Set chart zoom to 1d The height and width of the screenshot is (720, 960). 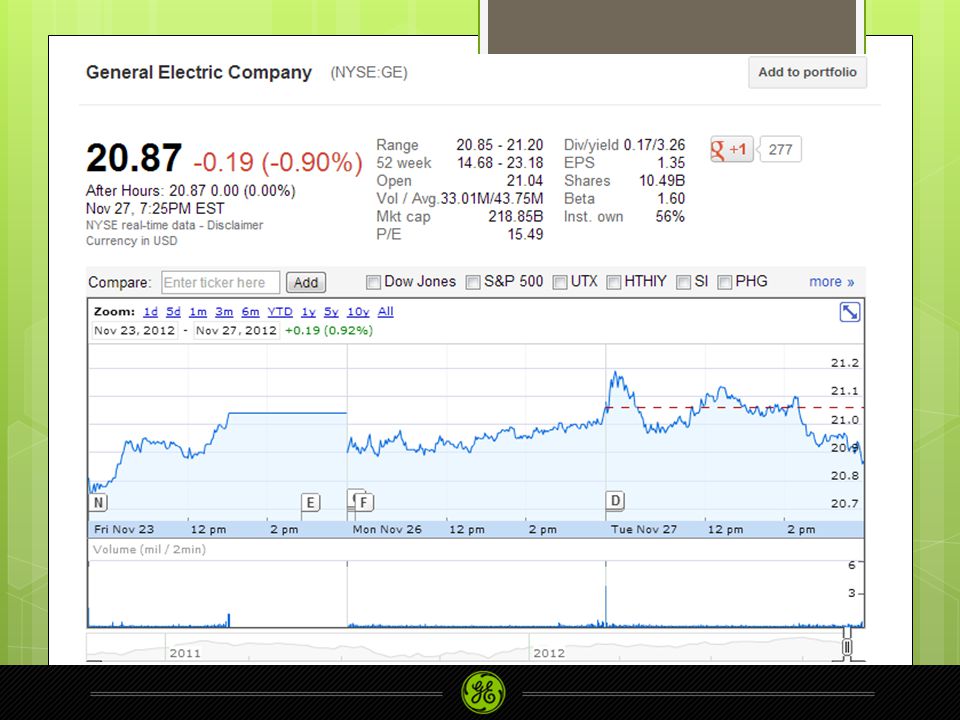tap(151, 312)
